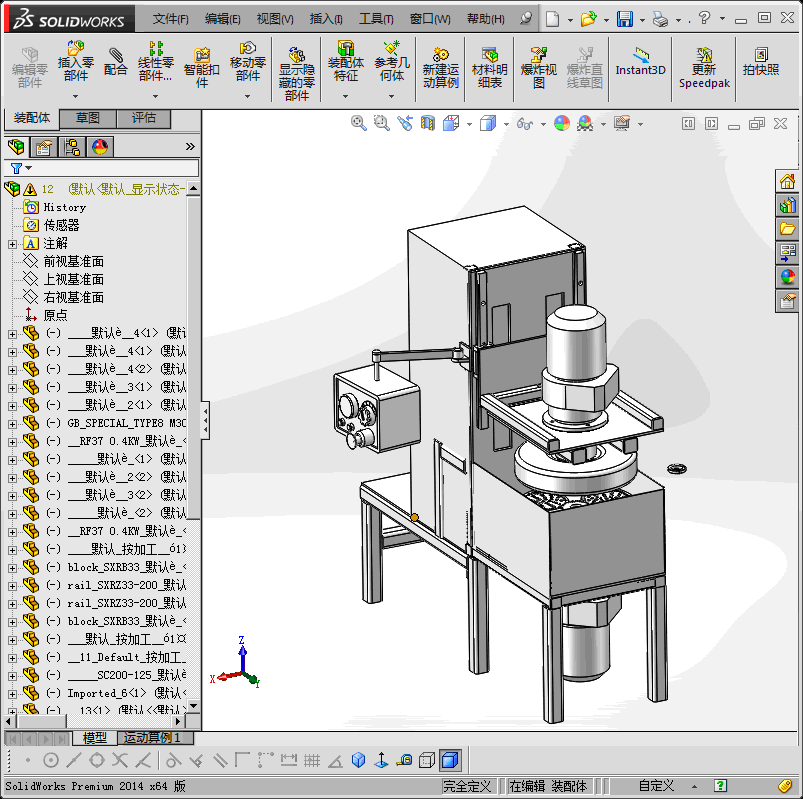The image size is (803, 799).
Task: Expand the manager tabs chevron (»)
Action: 190,146
